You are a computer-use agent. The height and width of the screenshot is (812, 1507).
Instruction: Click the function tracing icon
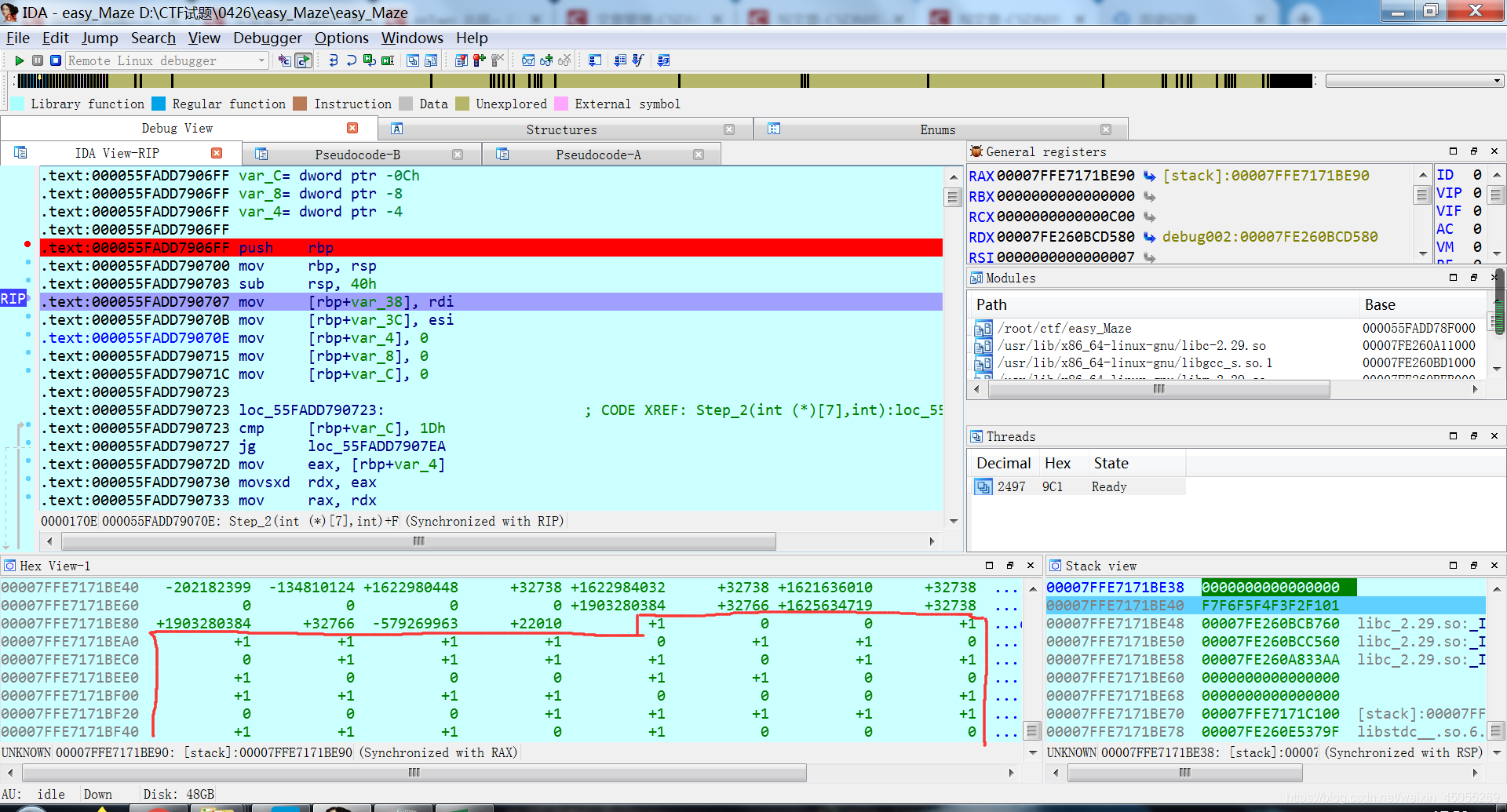click(637, 60)
